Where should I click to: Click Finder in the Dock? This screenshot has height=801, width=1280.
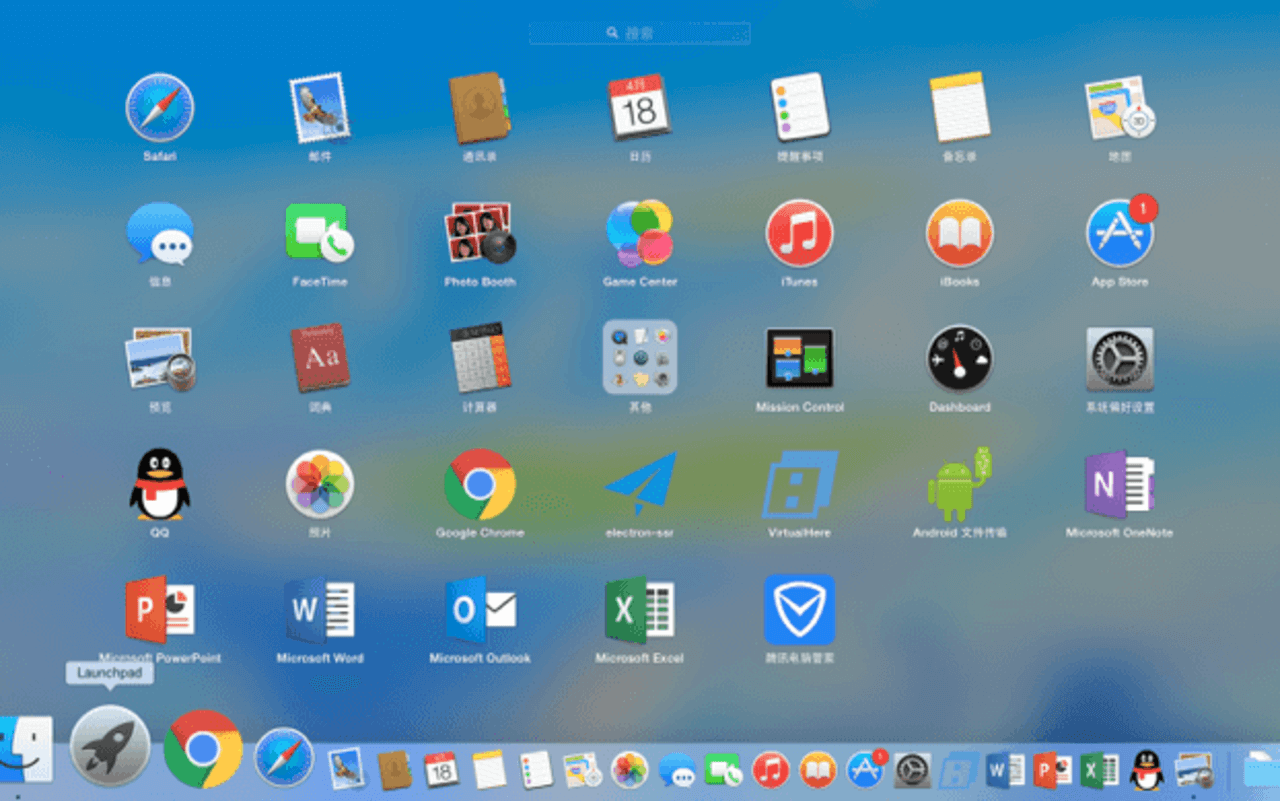pyautogui.click(x=24, y=750)
